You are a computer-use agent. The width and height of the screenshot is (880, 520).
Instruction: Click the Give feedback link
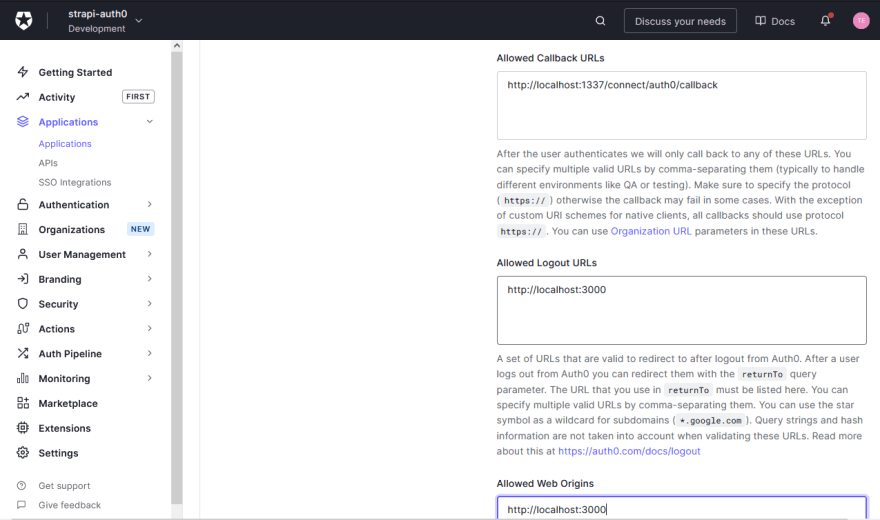coord(70,505)
